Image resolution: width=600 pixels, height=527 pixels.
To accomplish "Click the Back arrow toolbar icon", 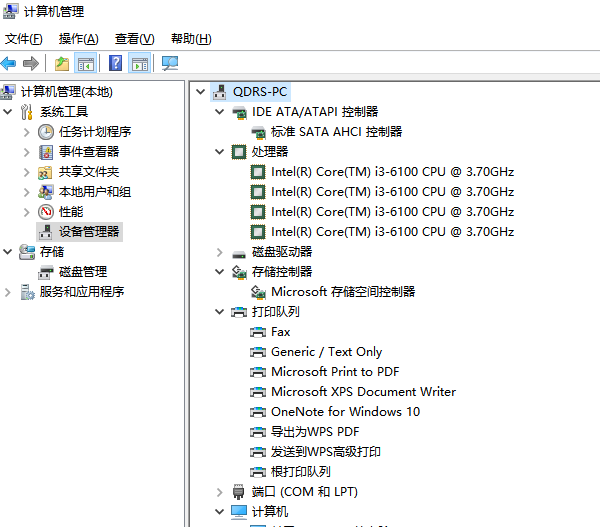I will 8,63.
